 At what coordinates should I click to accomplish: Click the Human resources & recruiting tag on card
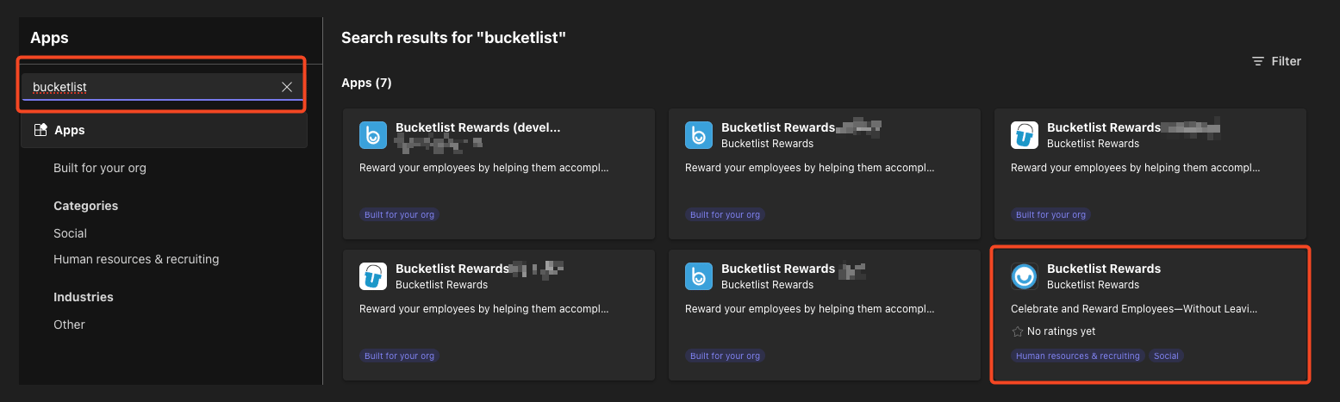tap(1078, 356)
